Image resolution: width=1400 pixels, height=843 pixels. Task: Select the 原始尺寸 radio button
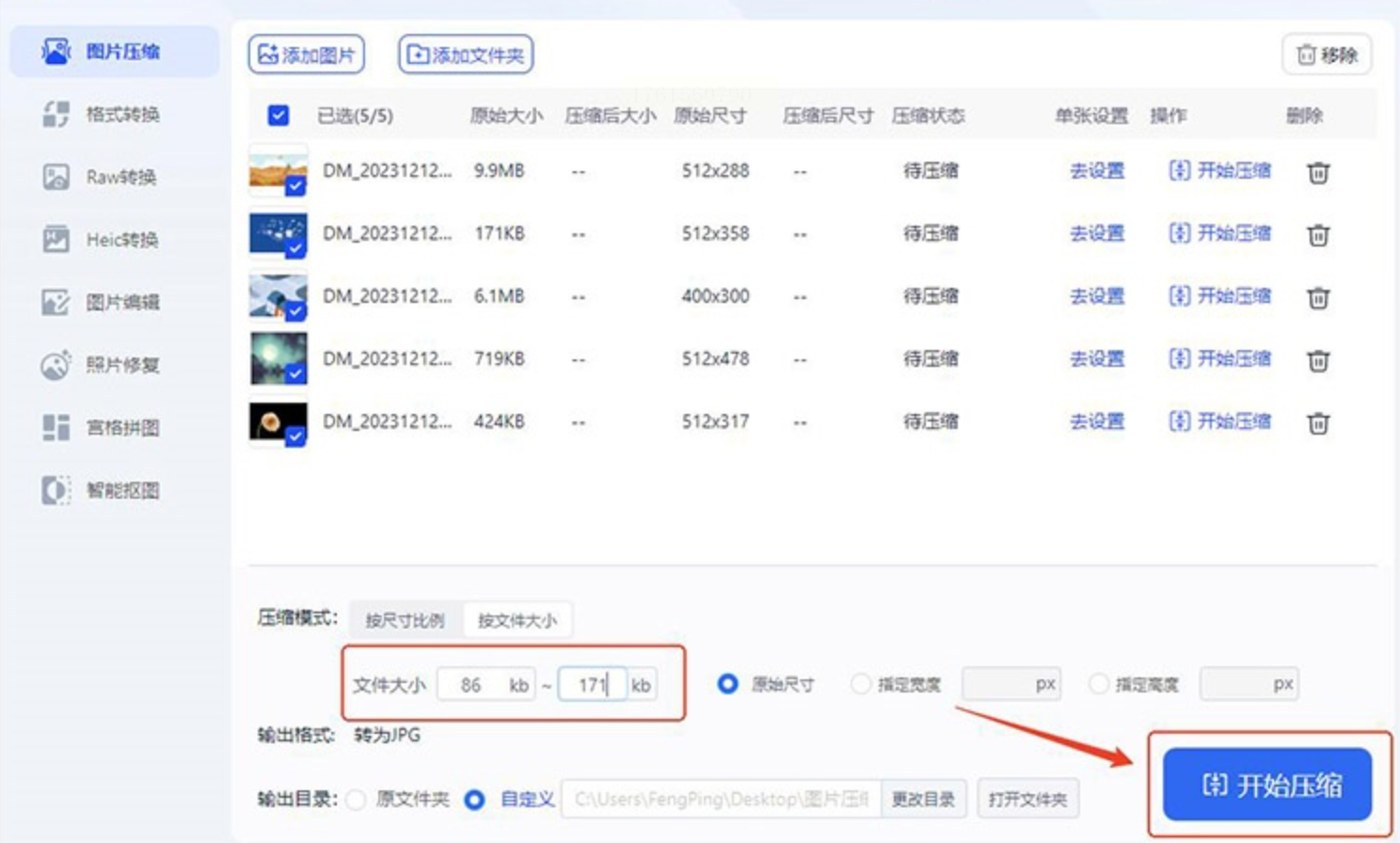727,684
